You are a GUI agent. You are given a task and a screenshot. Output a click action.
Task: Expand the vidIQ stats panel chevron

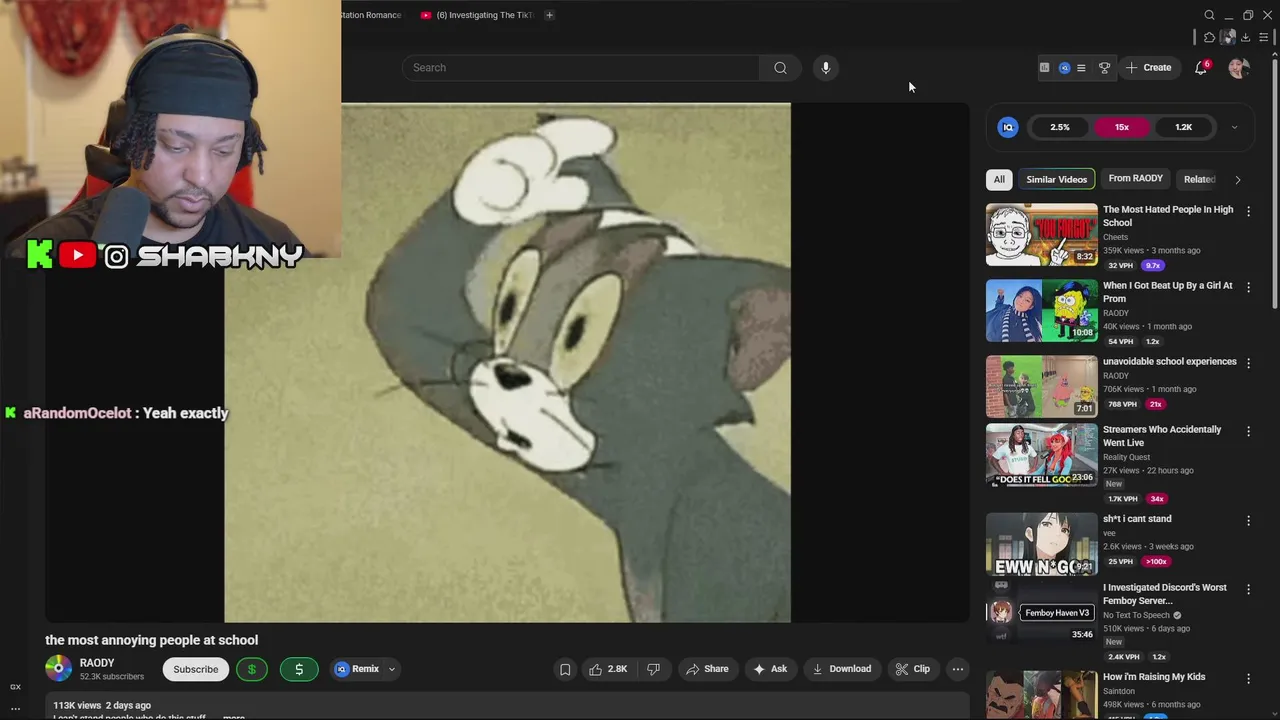pyautogui.click(x=1234, y=127)
